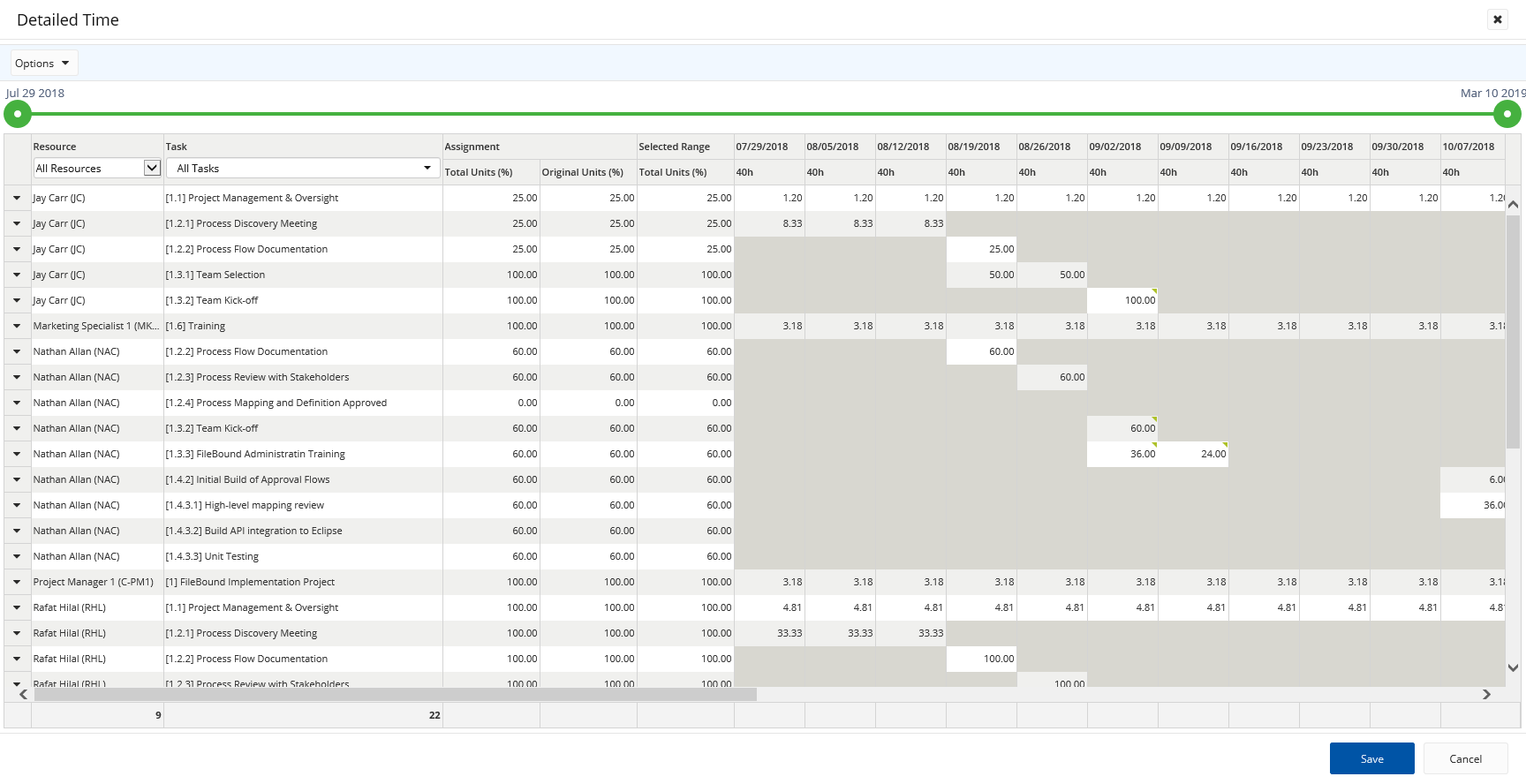Expand row arrow for Nathan Allan Unit Testing
The width and height of the screenshot is (1526, 784).
click(x=17, y=557)
